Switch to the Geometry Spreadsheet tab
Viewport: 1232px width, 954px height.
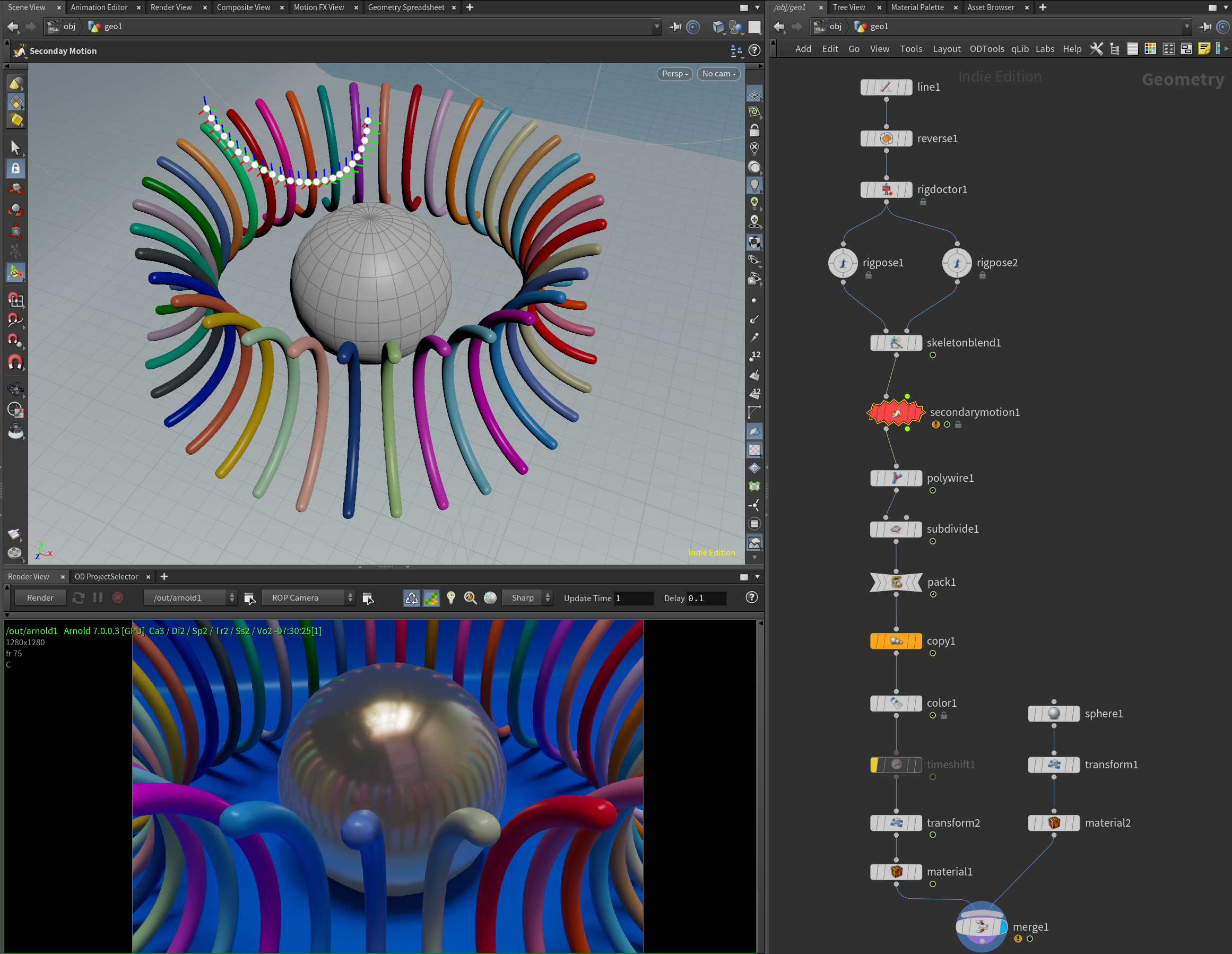(406, 7)
